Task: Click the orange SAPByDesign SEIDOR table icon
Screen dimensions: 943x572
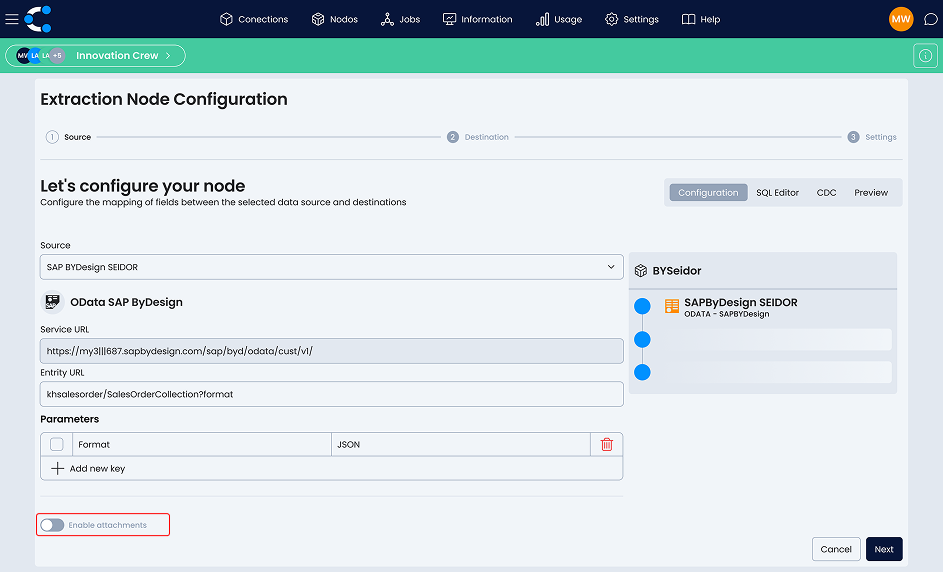Action: tap(672, 307)
